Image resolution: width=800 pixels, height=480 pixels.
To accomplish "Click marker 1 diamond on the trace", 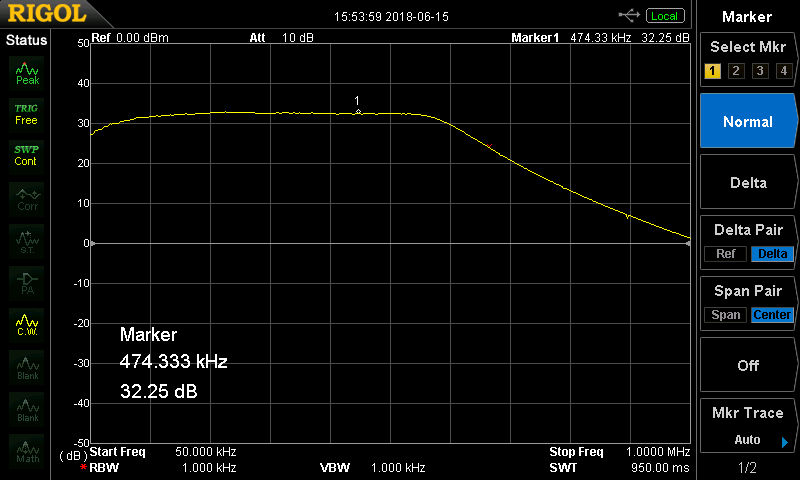I will pos(358,112).
